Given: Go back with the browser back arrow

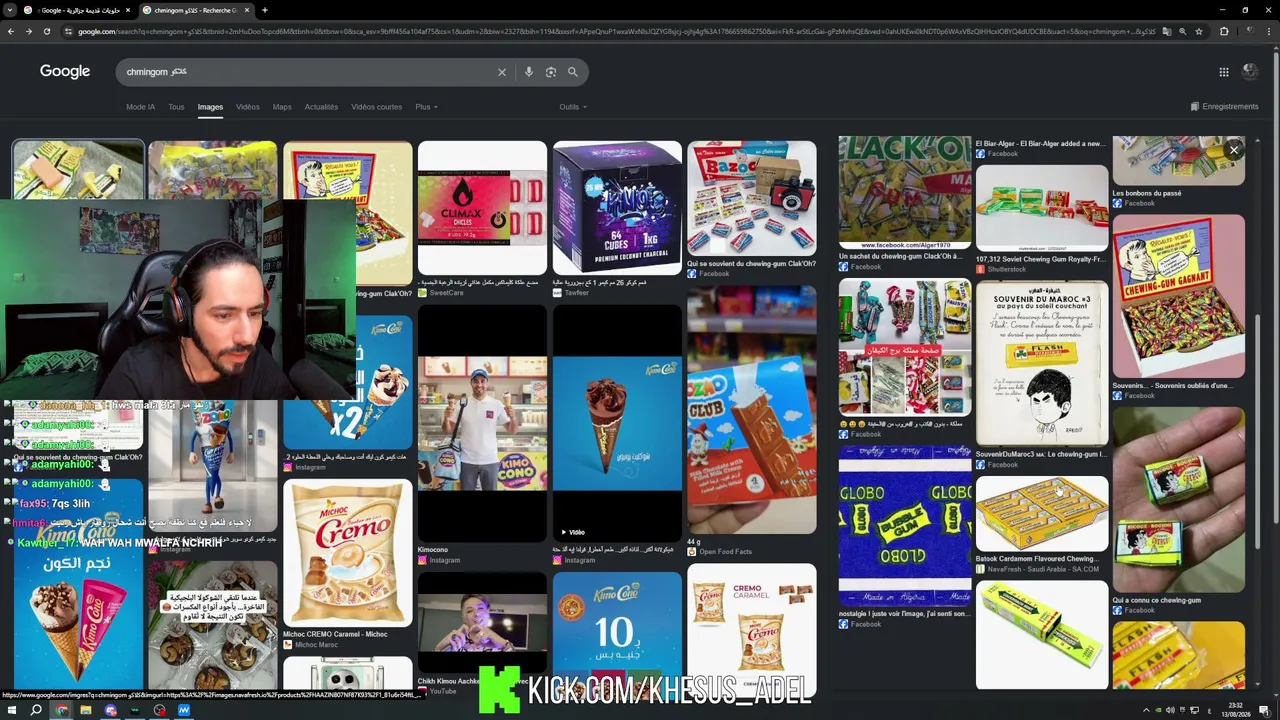Looking at the screenshot, I should [x=10, y=31].
